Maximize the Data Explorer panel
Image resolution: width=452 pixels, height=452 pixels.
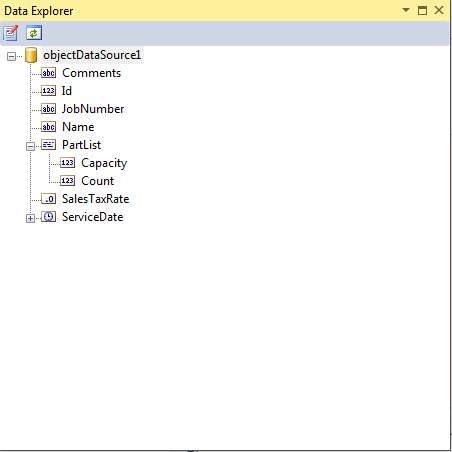tap(422, 10)
